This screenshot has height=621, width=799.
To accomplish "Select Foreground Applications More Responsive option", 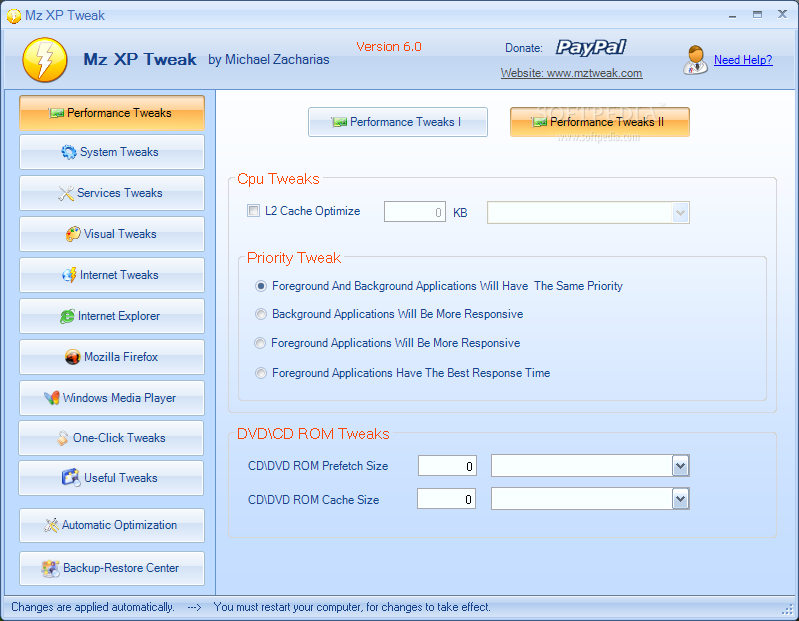I will click(x=260, y=343).
